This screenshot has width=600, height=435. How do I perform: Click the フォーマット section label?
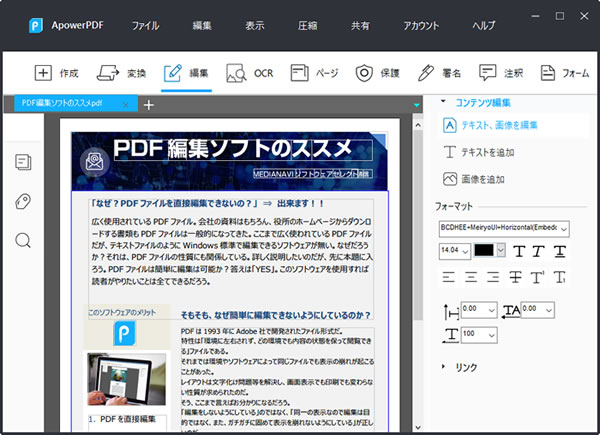453,207
